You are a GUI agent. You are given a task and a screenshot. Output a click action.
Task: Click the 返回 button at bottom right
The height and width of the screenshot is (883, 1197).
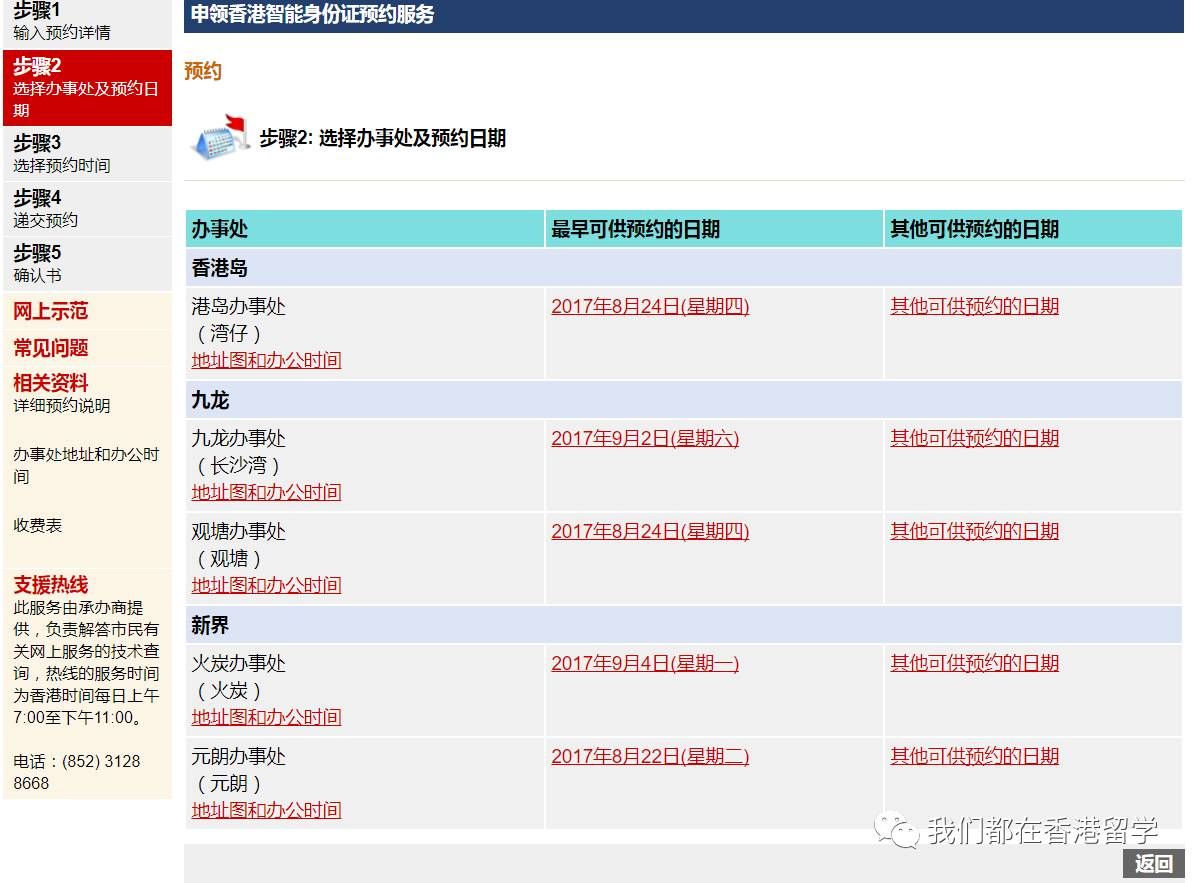(x=1152, y=864)
